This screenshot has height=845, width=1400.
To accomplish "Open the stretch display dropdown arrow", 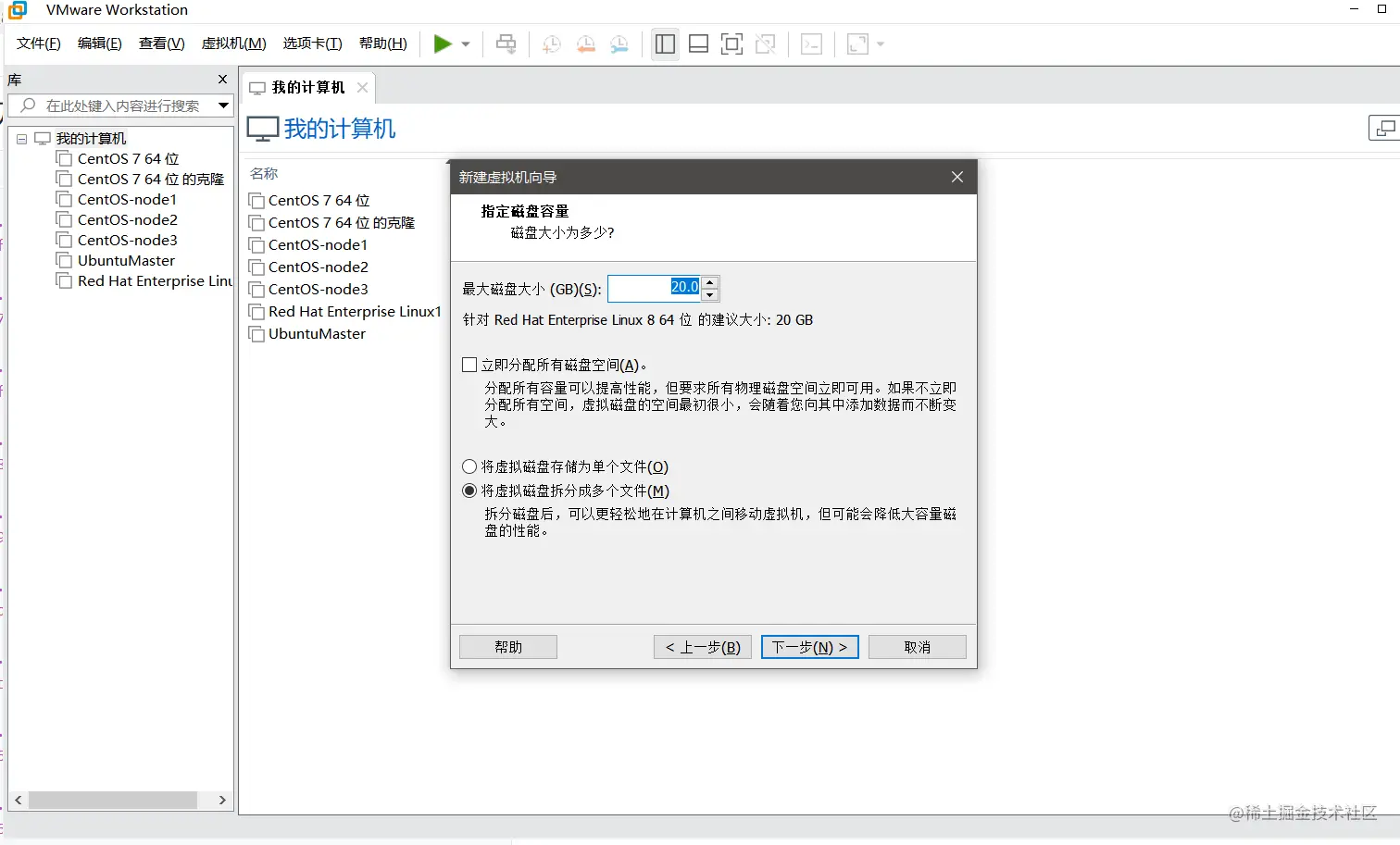I will click(x=881, y=44).
